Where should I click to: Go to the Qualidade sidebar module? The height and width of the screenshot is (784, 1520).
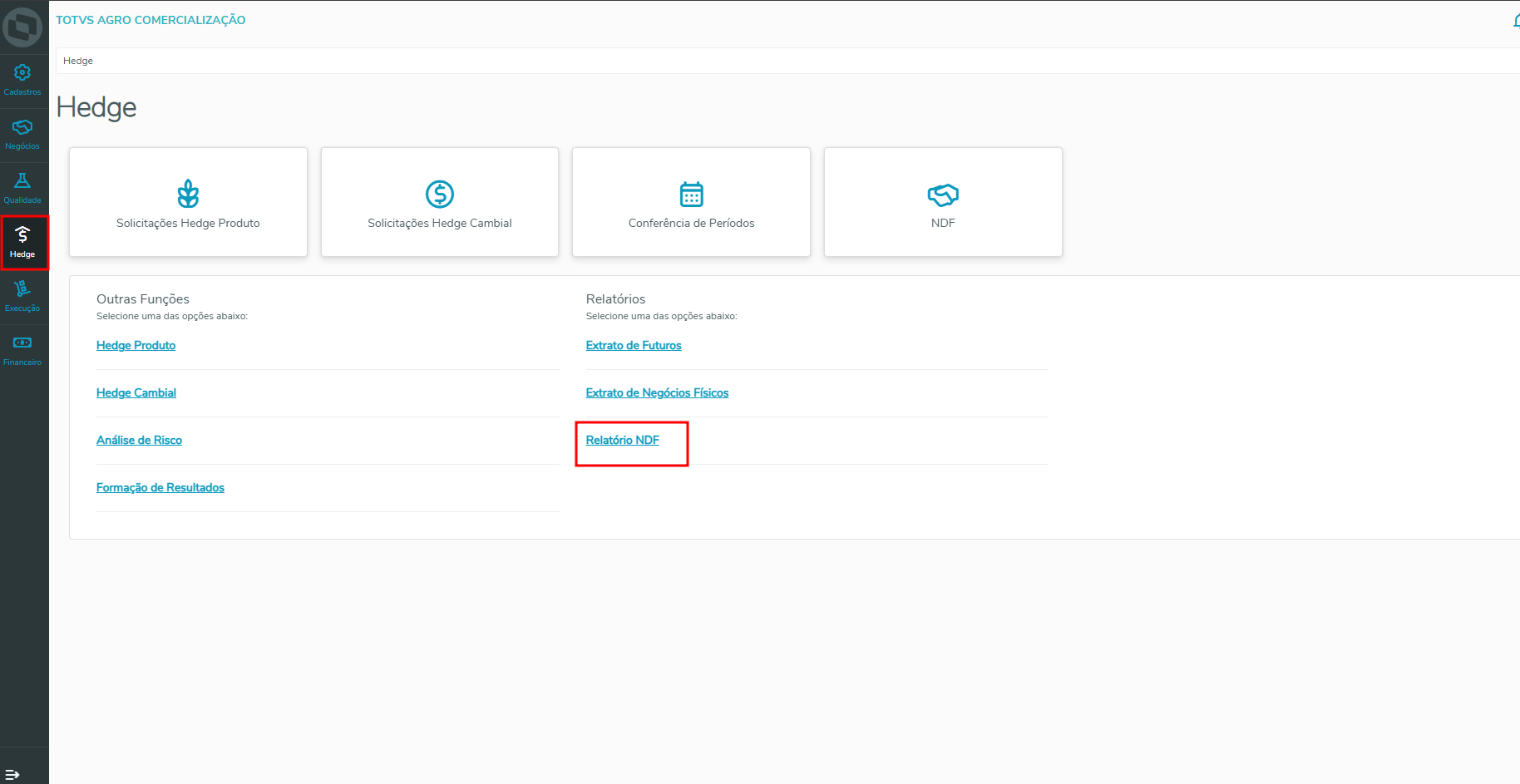(x=22, y=189)
